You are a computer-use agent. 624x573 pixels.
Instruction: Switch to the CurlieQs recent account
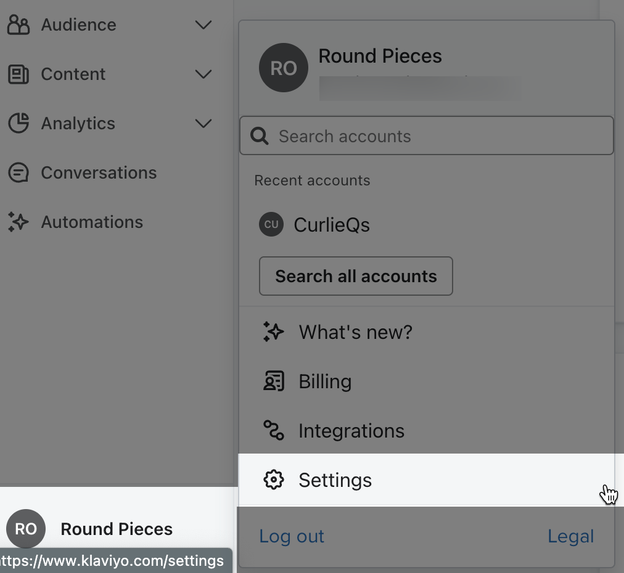click(x=331, y=225)
